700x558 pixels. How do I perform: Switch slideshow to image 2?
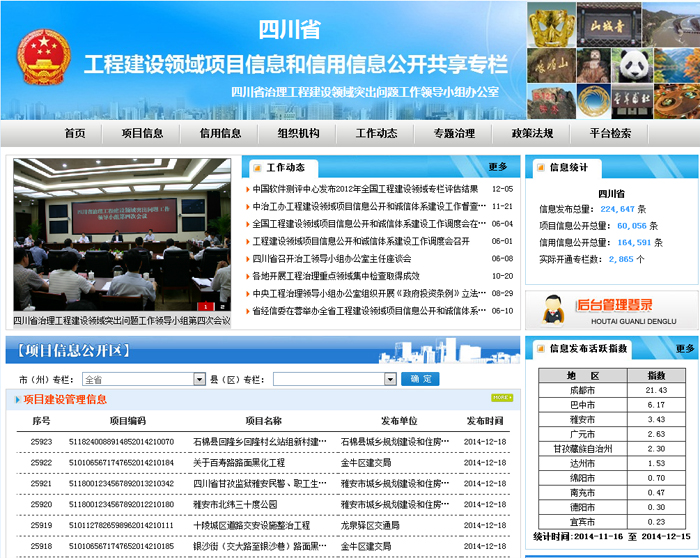222,306
